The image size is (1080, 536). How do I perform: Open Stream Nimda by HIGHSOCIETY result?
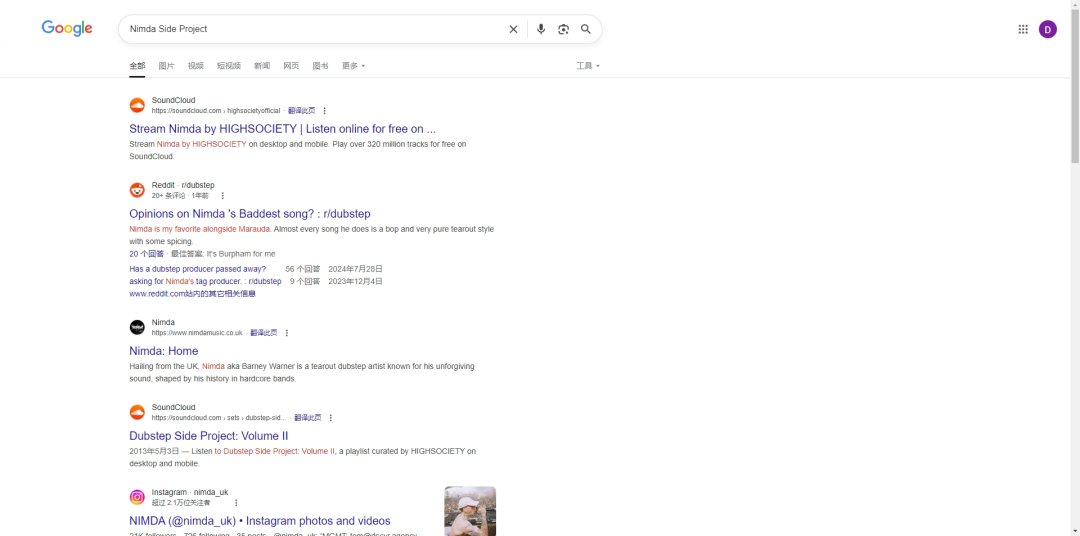pyautogui.click(x=282, y=129)
